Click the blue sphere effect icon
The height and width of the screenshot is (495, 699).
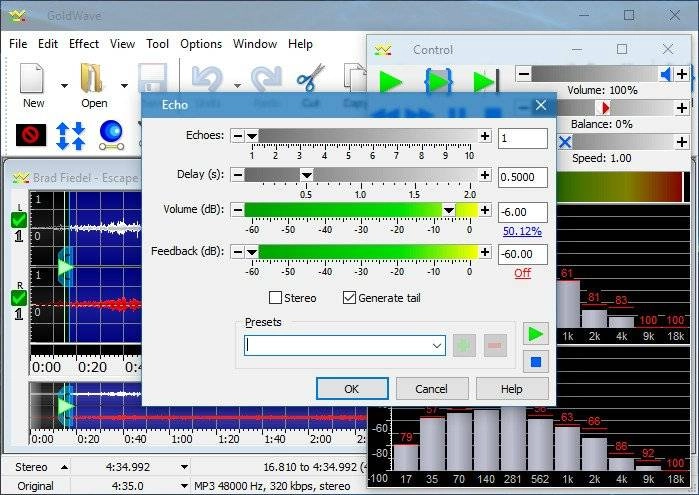tap(111, 135)
